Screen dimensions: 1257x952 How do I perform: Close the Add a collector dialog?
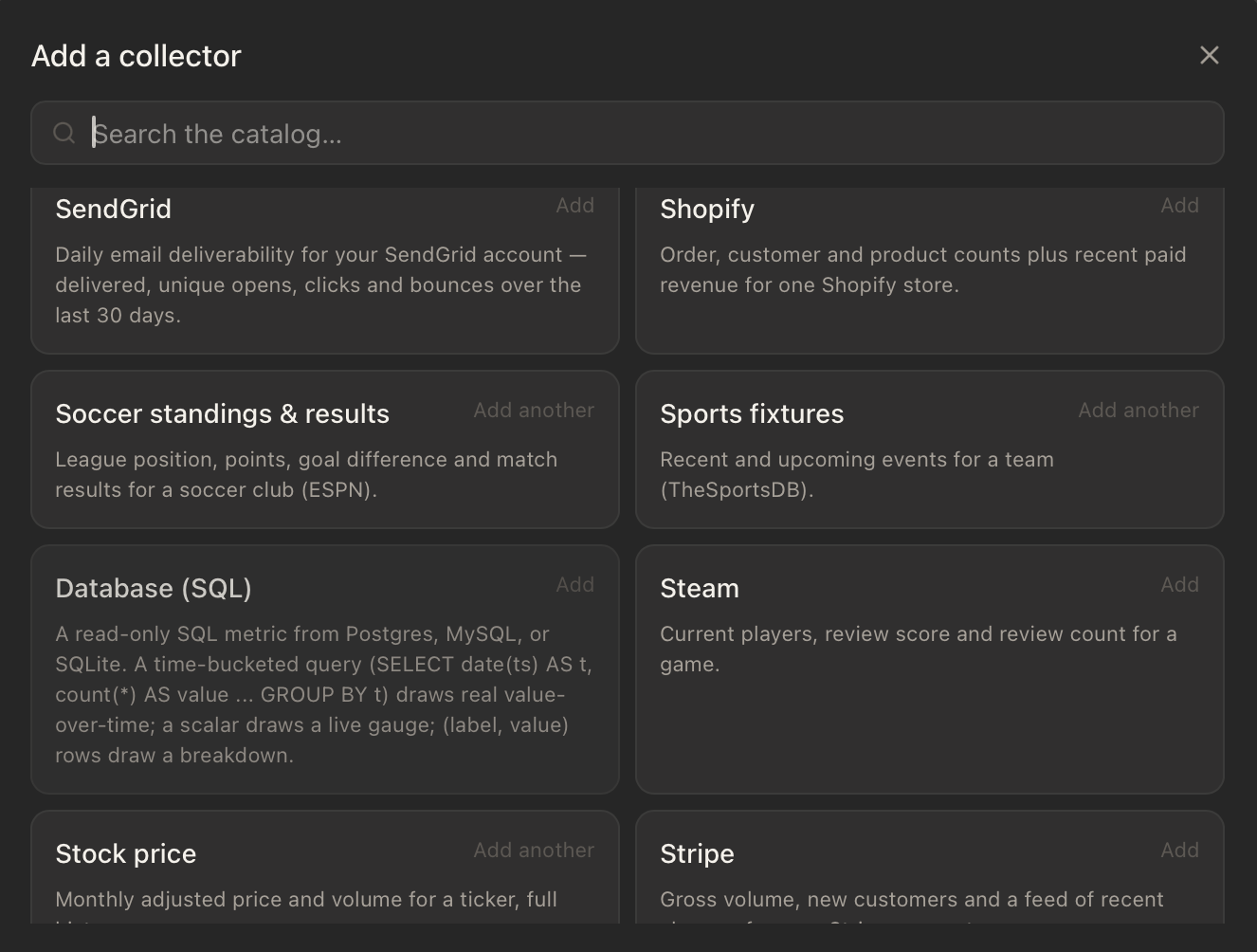click(1209, 55)
